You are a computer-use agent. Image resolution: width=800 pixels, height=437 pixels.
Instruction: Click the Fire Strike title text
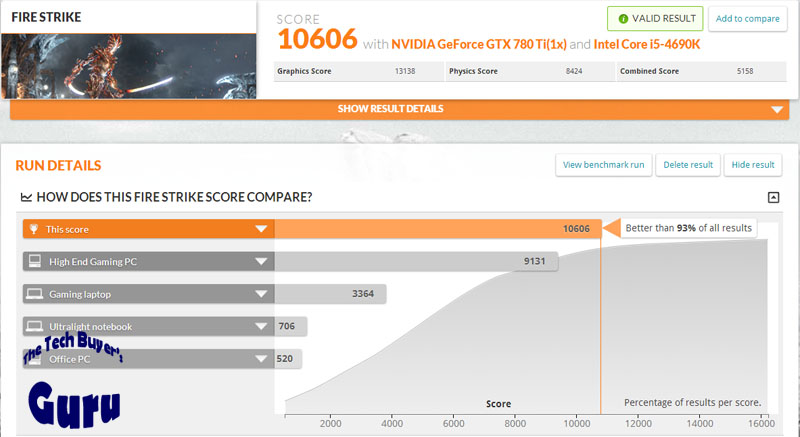46,17
